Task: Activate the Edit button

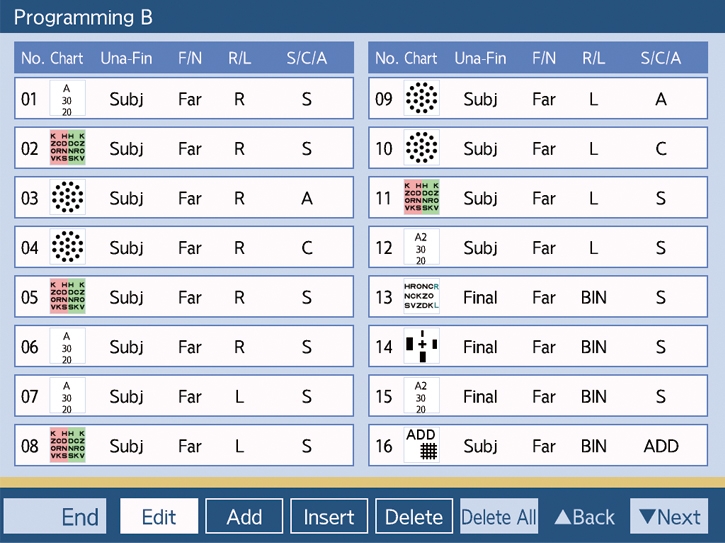Action: (x=159, y=517)
